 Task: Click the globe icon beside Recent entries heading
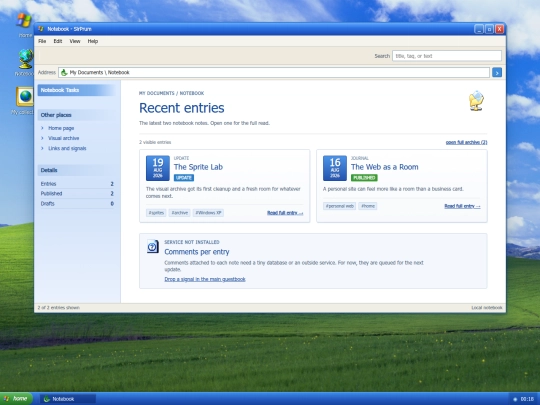(x=476, y=101)
